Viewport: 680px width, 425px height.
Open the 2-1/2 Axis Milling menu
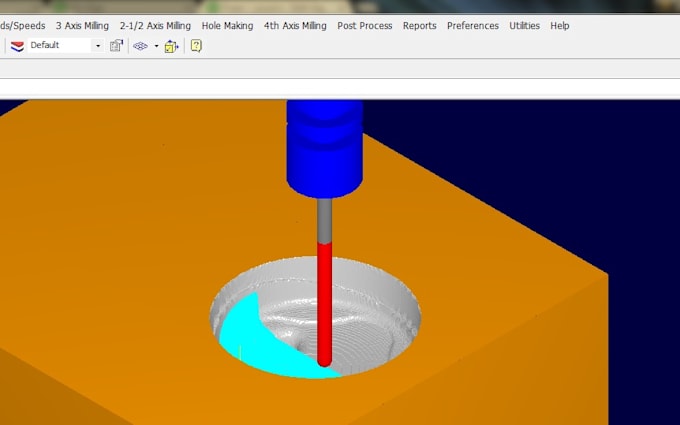tap(155, 26)
